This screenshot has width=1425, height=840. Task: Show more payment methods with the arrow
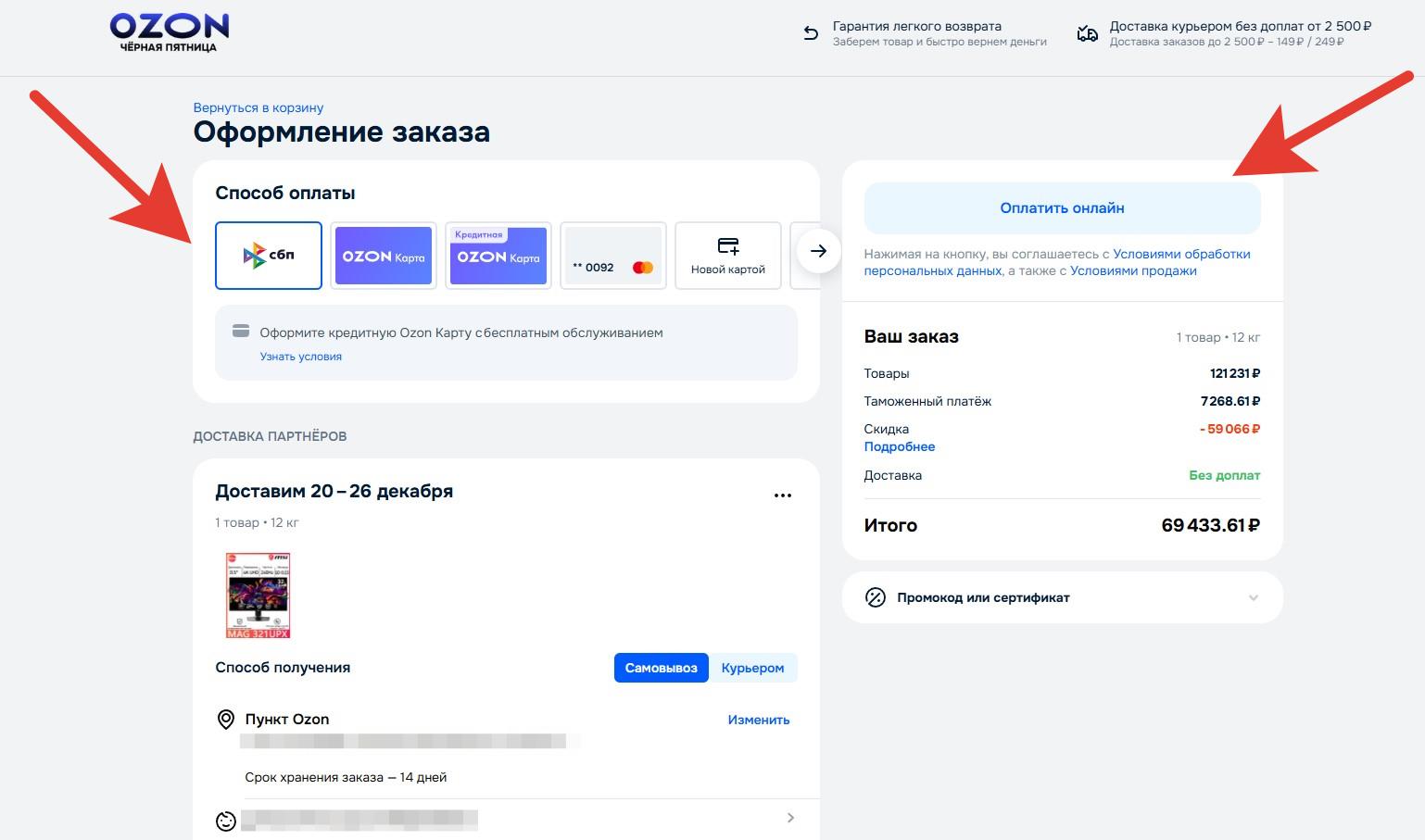point(818,251)
